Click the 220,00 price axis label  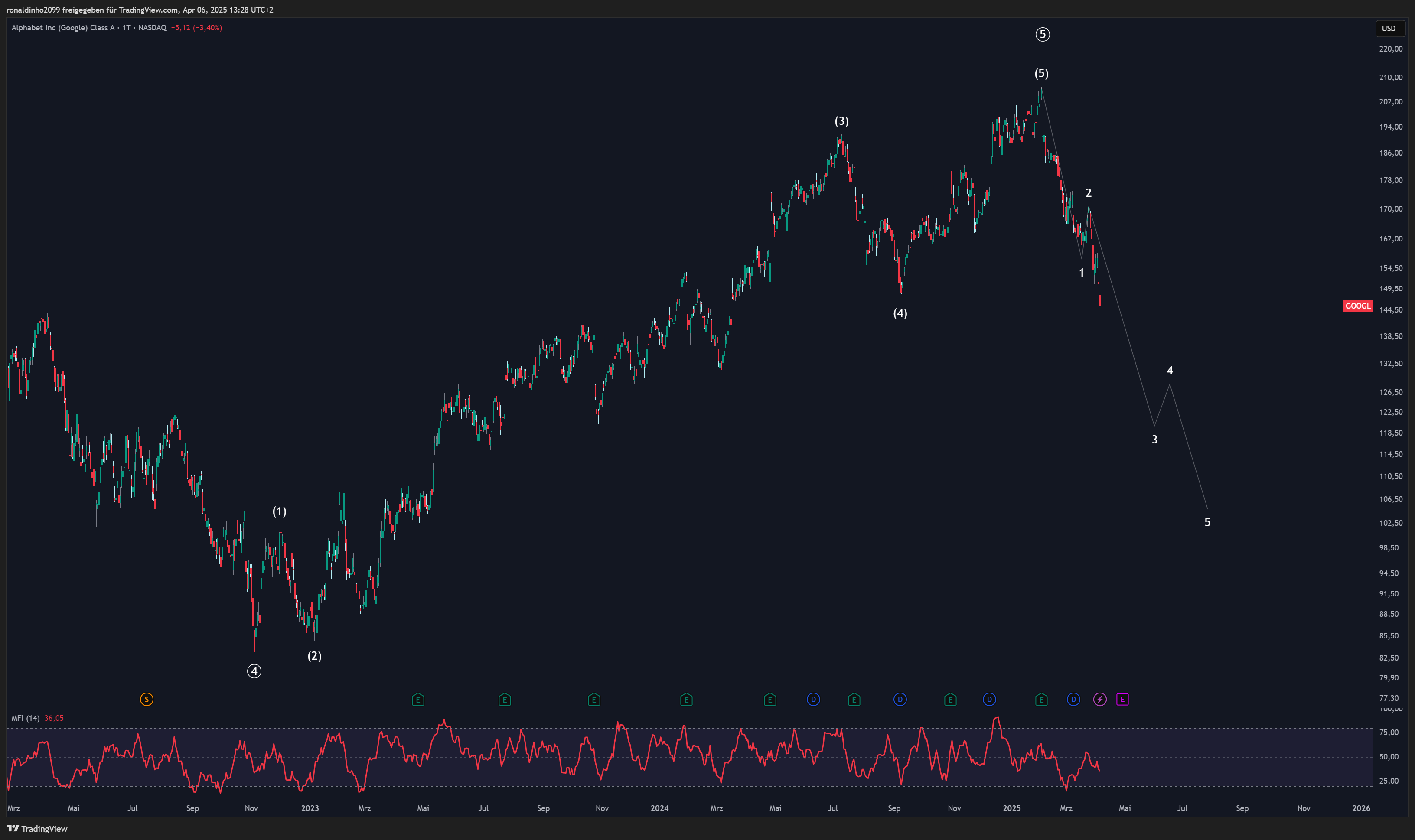coord(1391,49)
